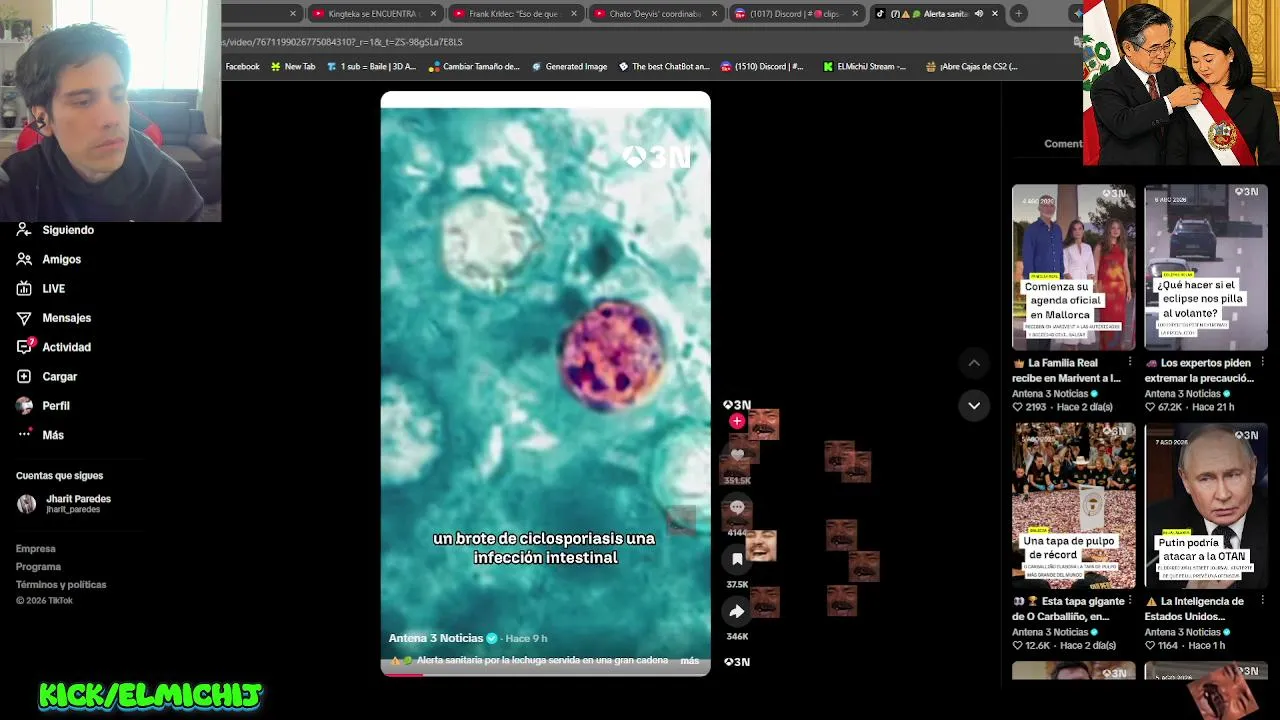Open the '(1510) Discord' bookmark
This screenshot has height=720, width=1280.
coord(761,67)
